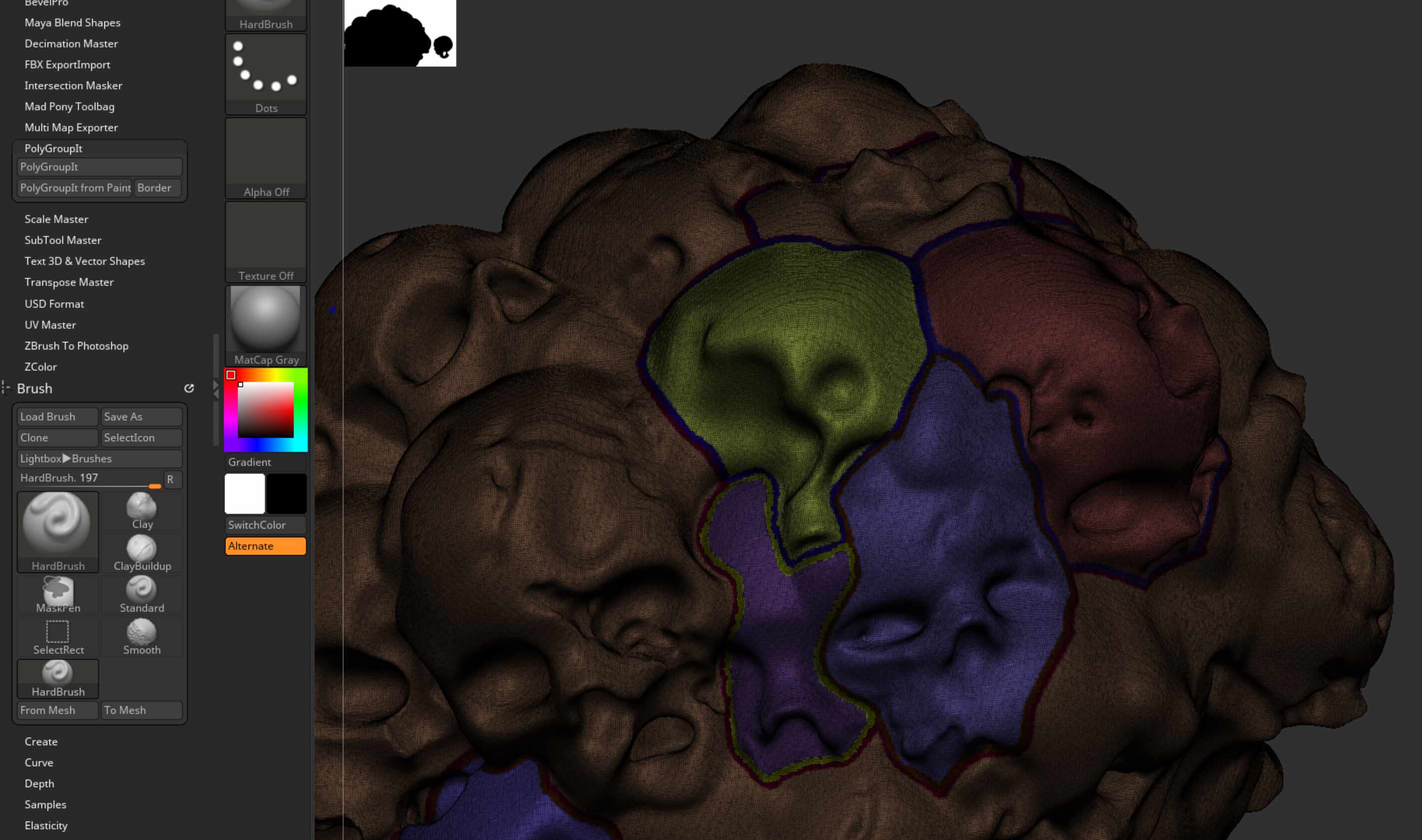This screenshot has height=840, width=1422.
Task: Toggle the Border option in PolyGroupIt
Action: pos(158,187)
